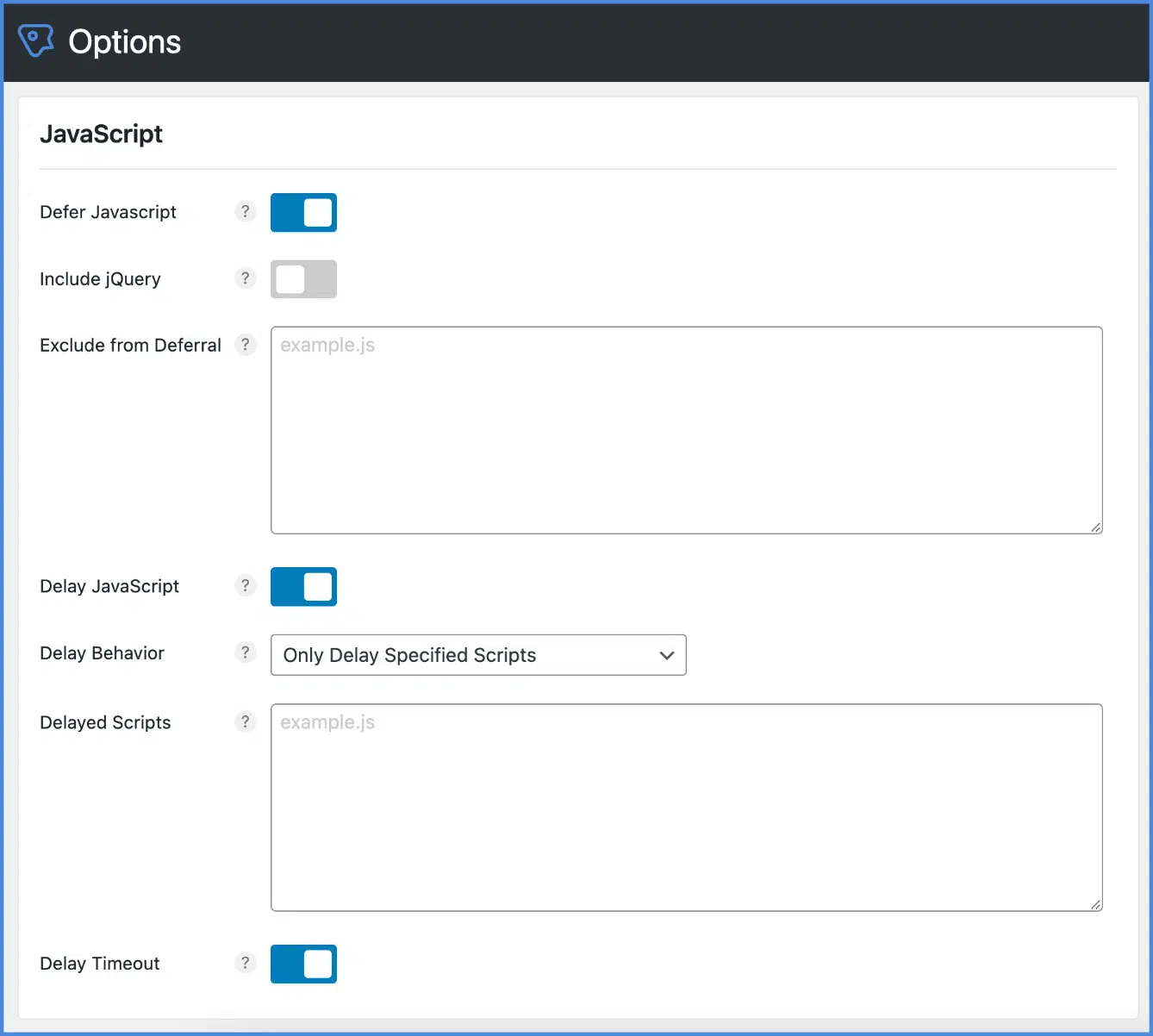Click the Options page title
The height and width of the screenshot is (1036, 1153).
click(x=124, y=41)
